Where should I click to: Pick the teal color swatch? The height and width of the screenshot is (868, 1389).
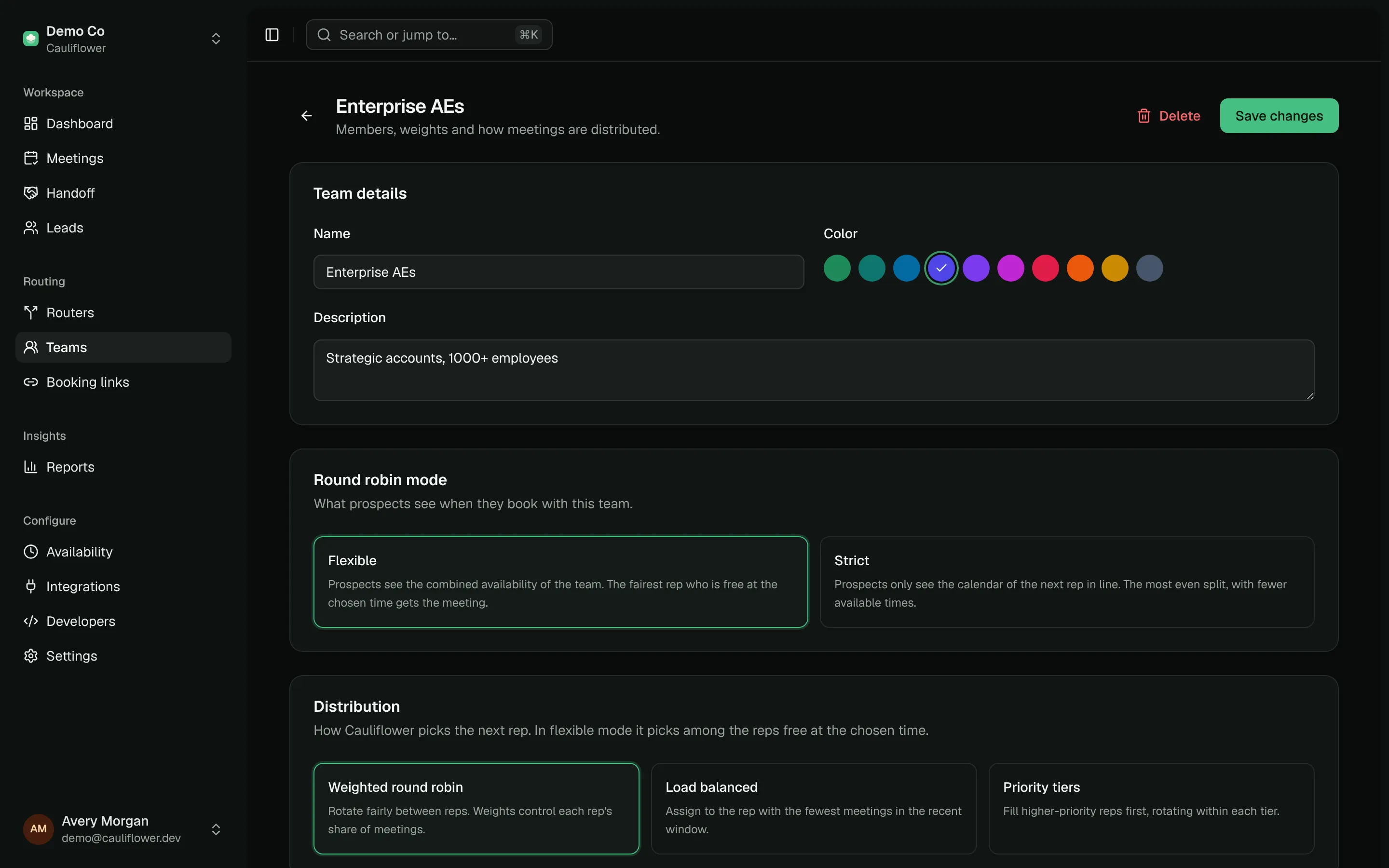click(x=872, y=268)
